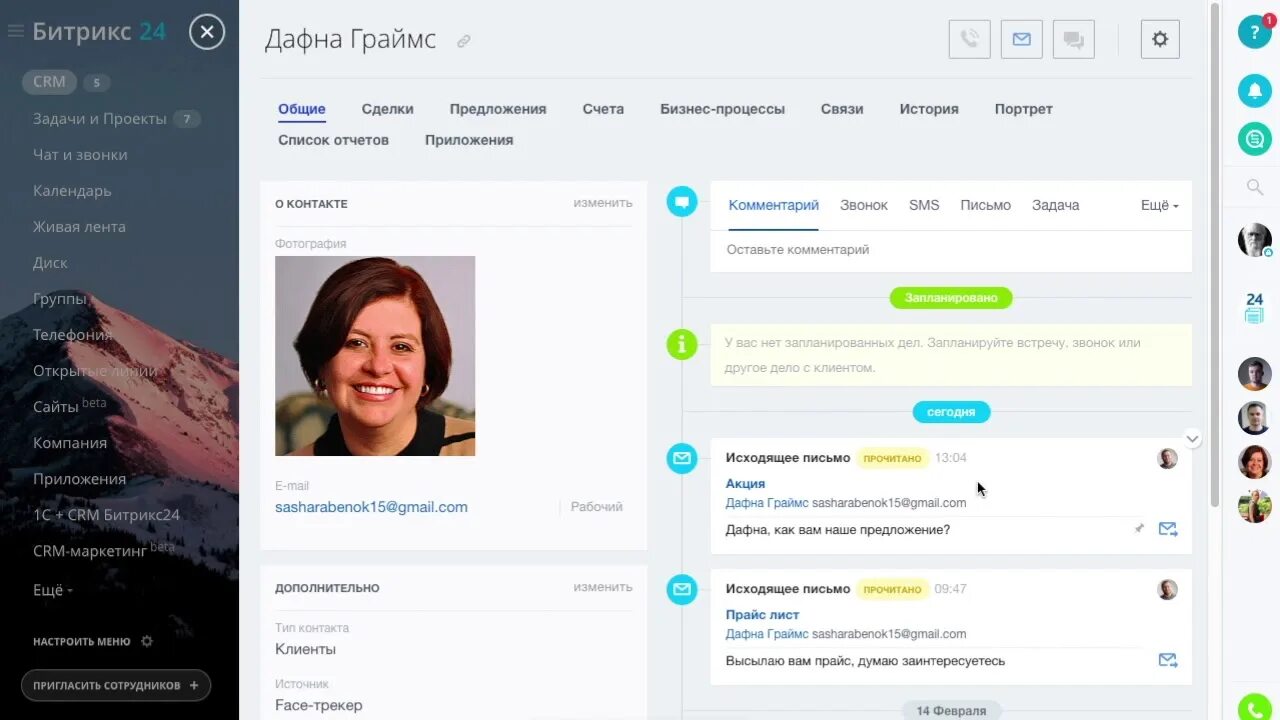The width and height of the screenshot is (1280, 720).
Task: Open Календарь in the sidebar
Action: tap(72, 191)
